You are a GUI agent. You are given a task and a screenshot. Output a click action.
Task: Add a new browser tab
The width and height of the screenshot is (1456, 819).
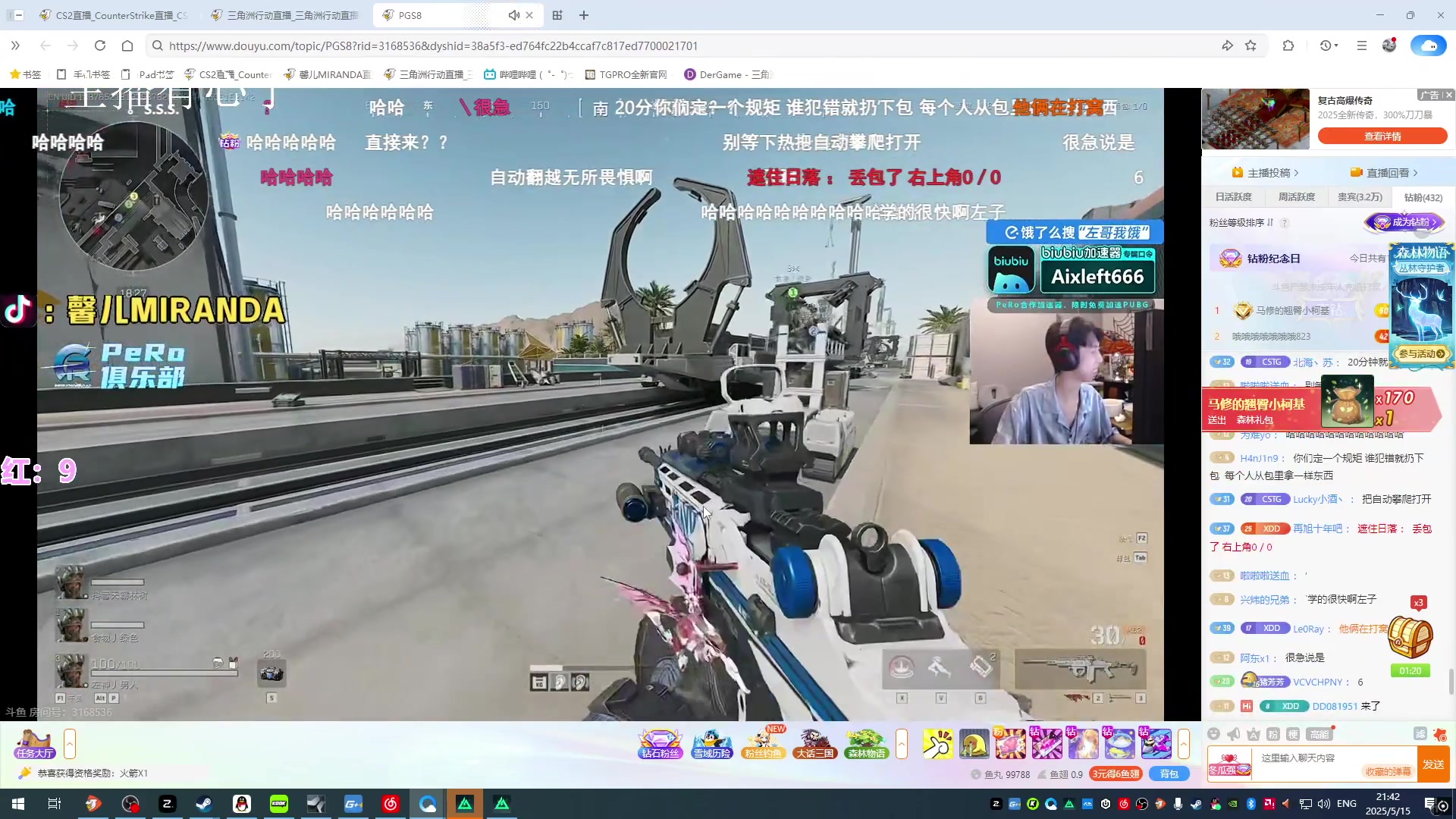(584, 15)
